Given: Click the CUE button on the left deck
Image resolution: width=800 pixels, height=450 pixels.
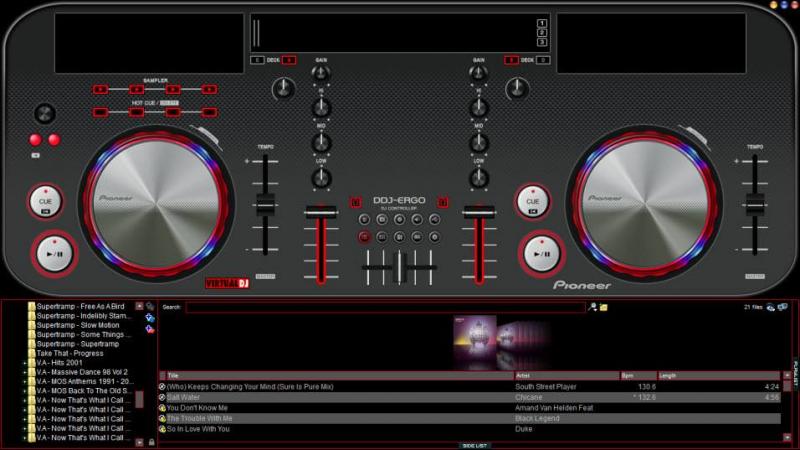Looking at the screenshot, I should 45,202.
